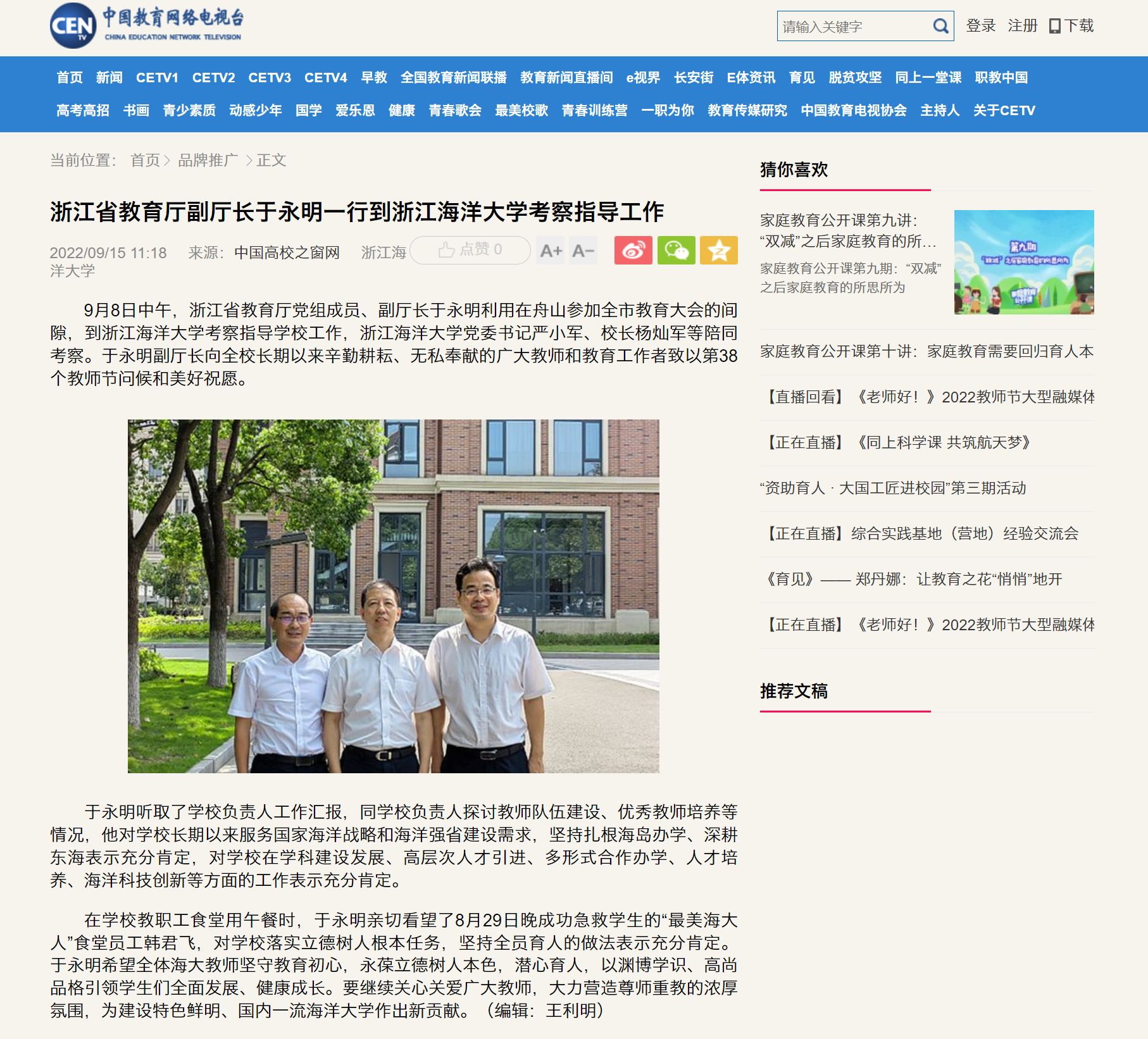Image resolution: width=1148 pixels, height=1039 pixels.
Task: Open 青春歌会 navigation item
Action: (455, 110)
